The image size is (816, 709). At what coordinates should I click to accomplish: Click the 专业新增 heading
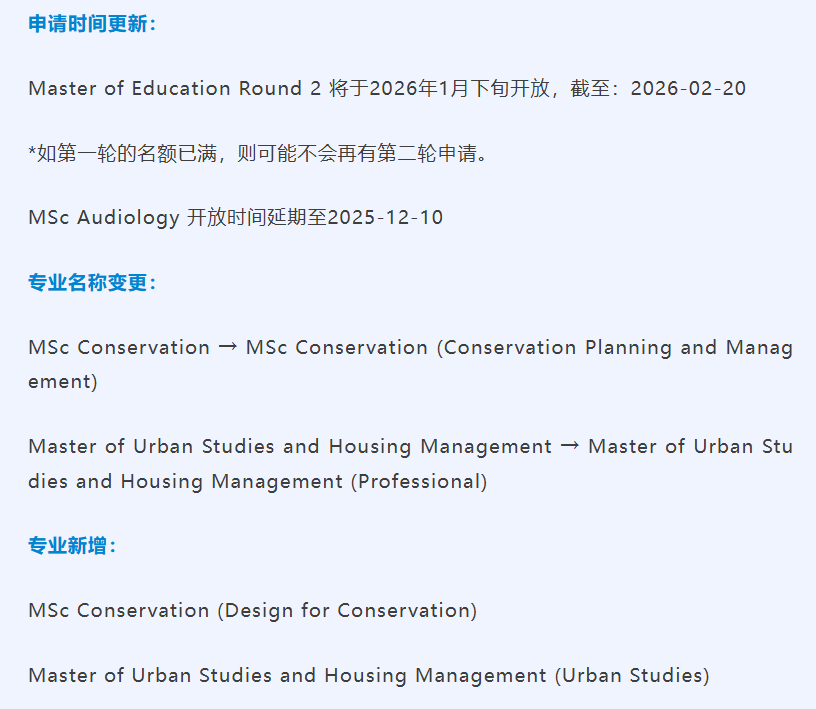[72, 545]
